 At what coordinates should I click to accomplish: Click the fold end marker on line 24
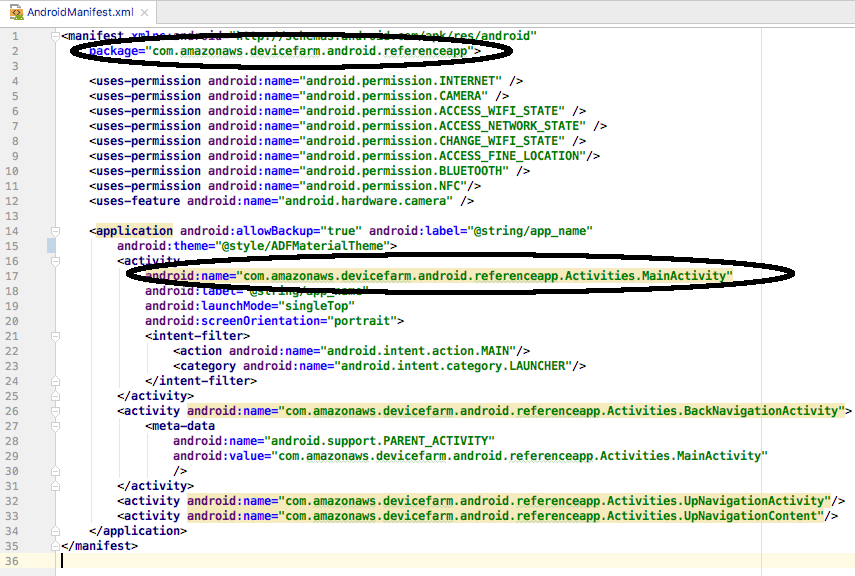(x=55, y=381)
